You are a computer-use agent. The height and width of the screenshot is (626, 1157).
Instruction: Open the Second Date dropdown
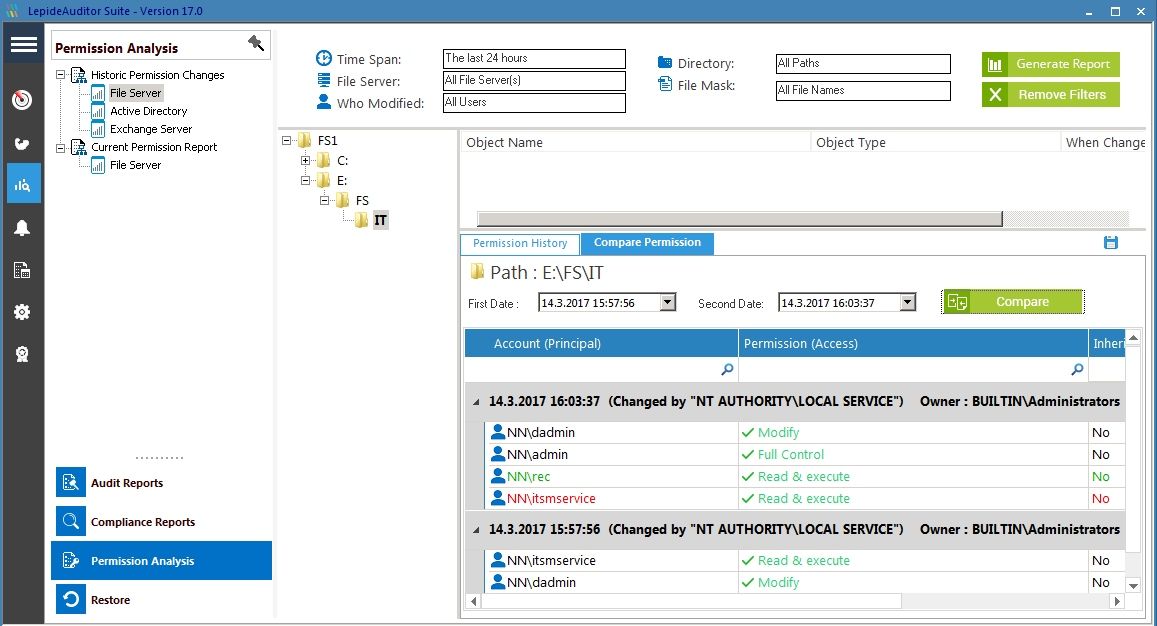coord(908,302)
